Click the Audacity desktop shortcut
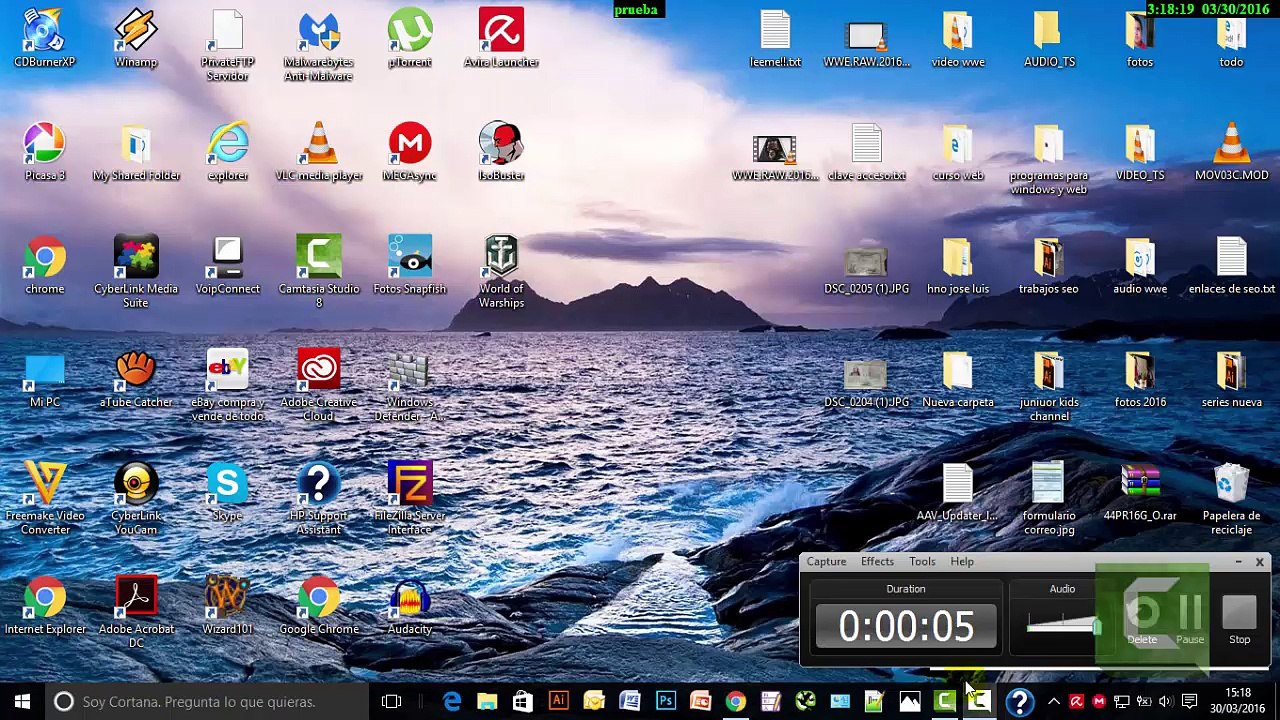1280x720 pixels. pyautogui.click(x=410, y=608)
